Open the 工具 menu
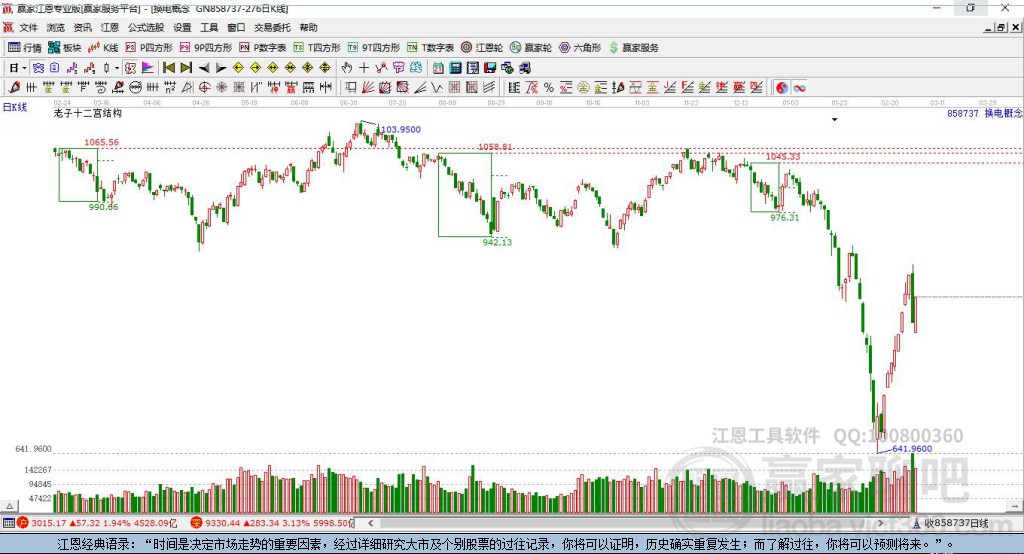The width and height of the screenshot is (1024, 554). coord(209,27)
